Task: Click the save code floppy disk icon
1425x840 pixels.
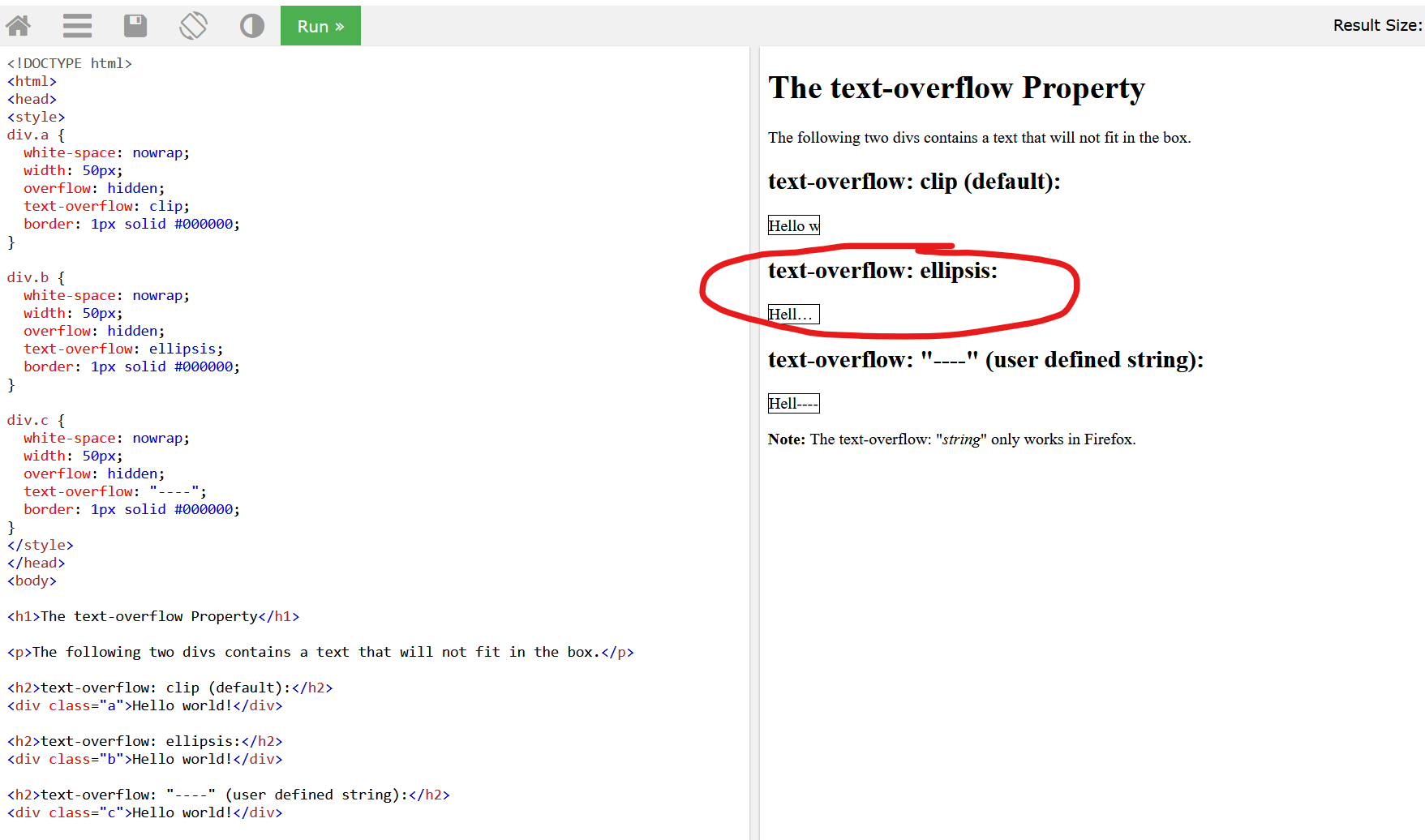Action: 135,26
